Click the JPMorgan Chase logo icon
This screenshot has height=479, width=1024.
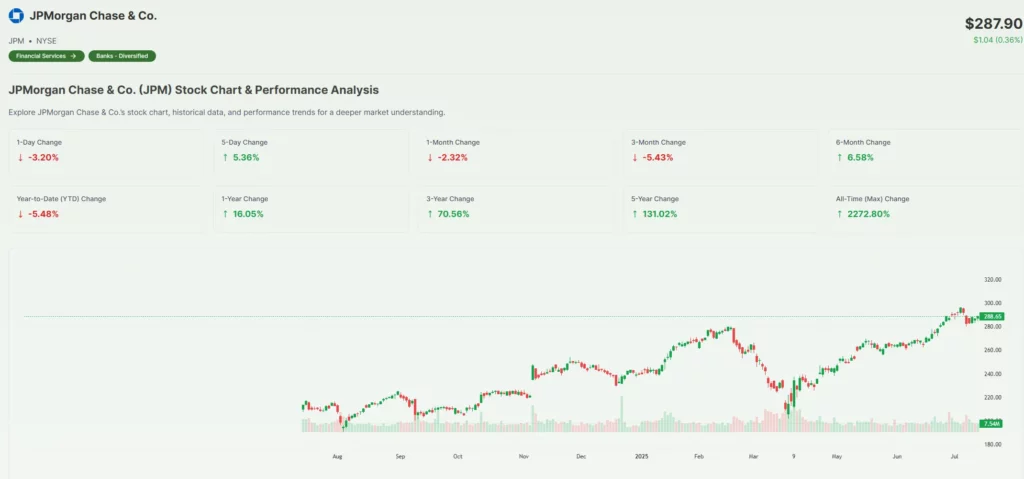(15, 16)
